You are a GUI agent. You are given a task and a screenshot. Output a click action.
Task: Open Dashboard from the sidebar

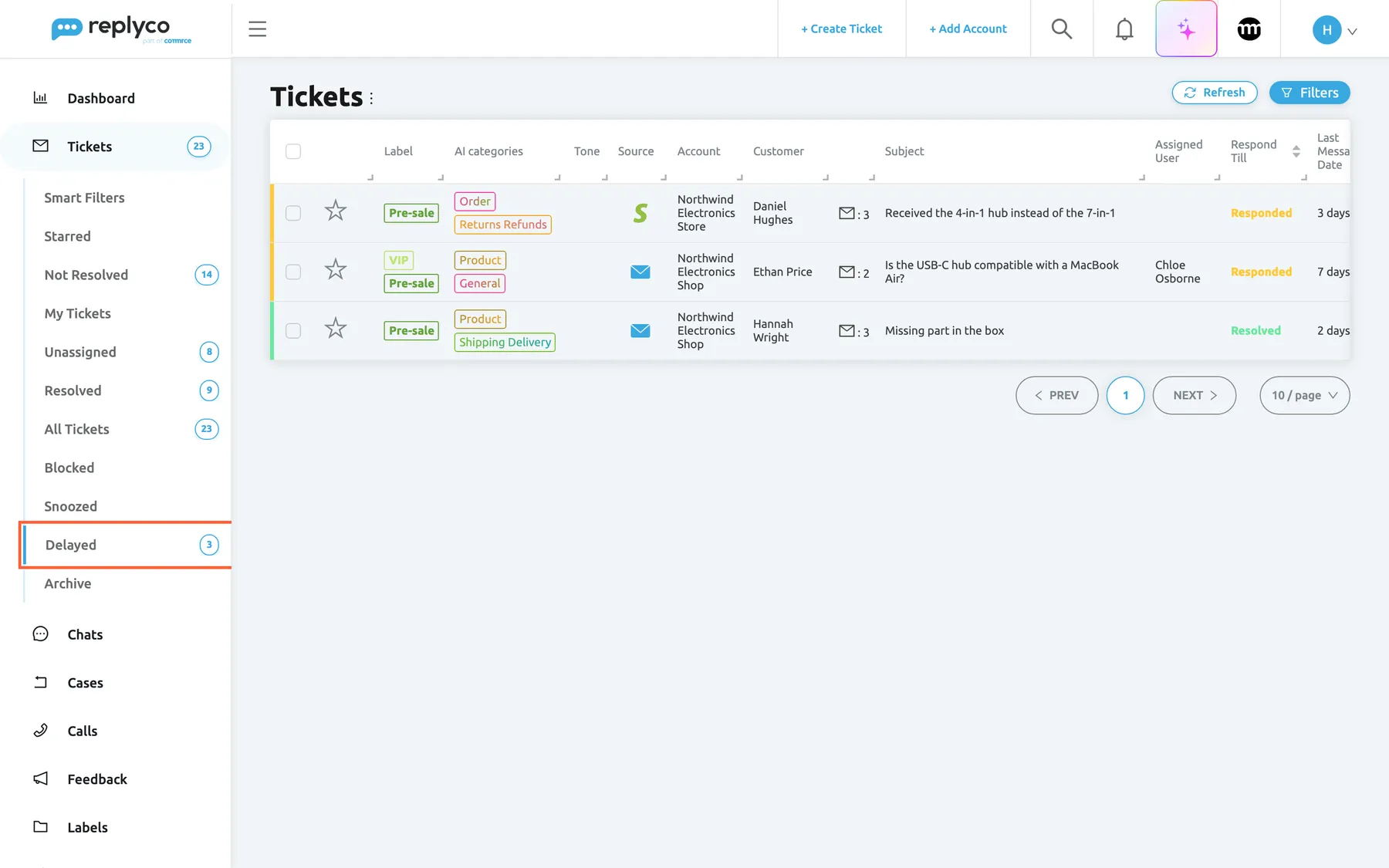pos(101,98)
